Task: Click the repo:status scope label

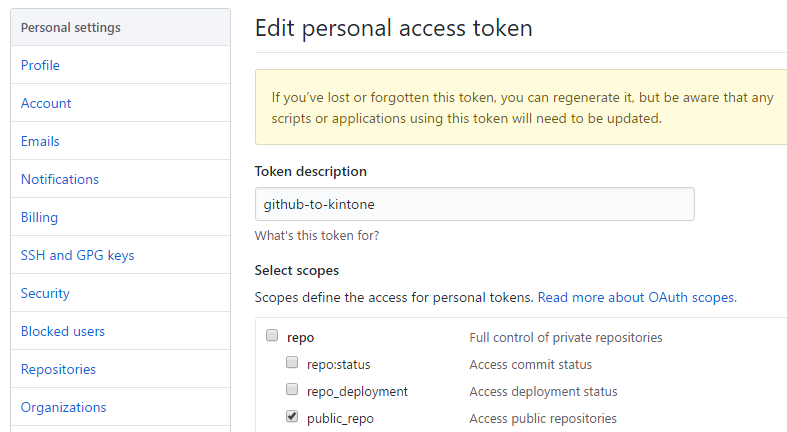Action: (338, 364)
